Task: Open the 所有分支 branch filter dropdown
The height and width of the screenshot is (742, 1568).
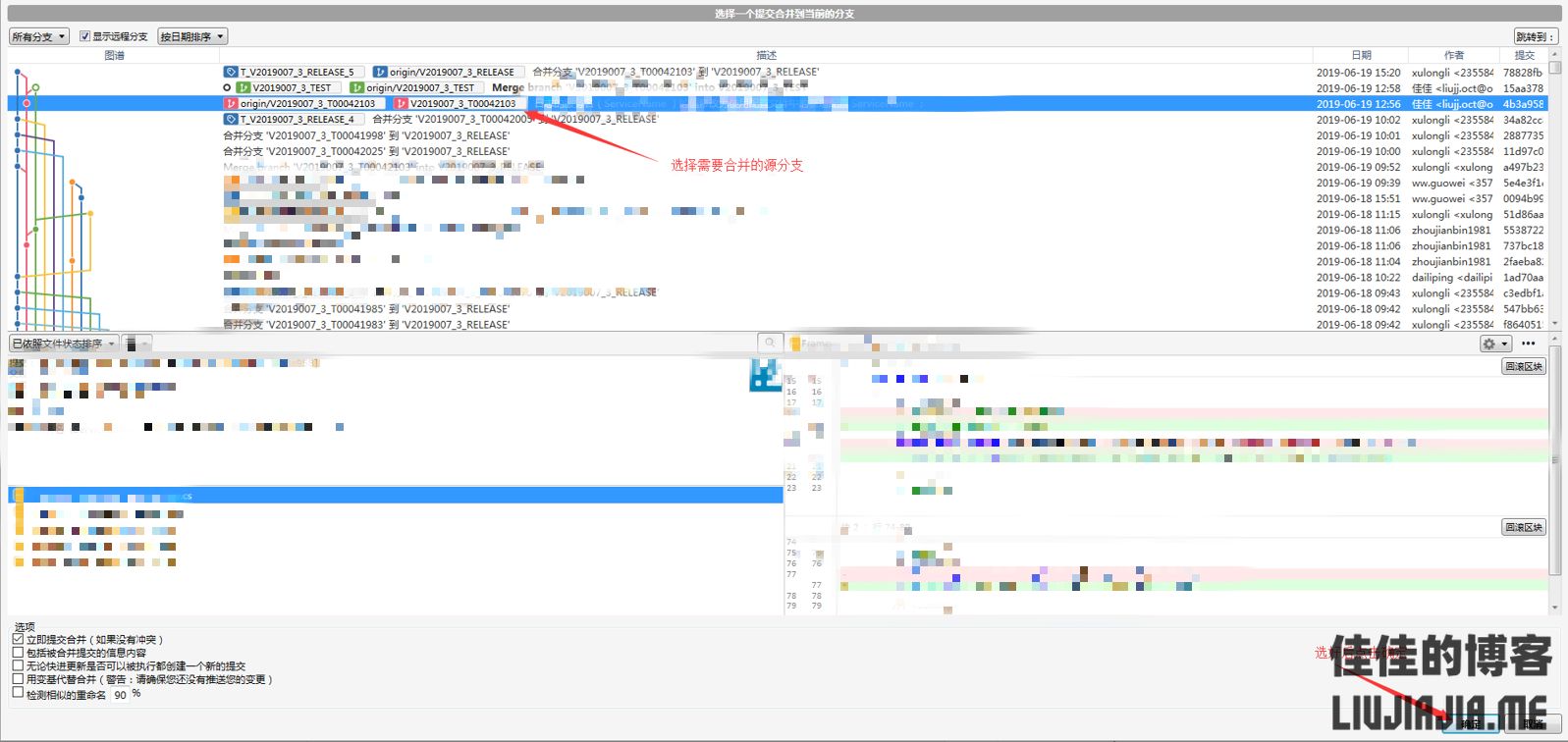Action: click(39, 36)
